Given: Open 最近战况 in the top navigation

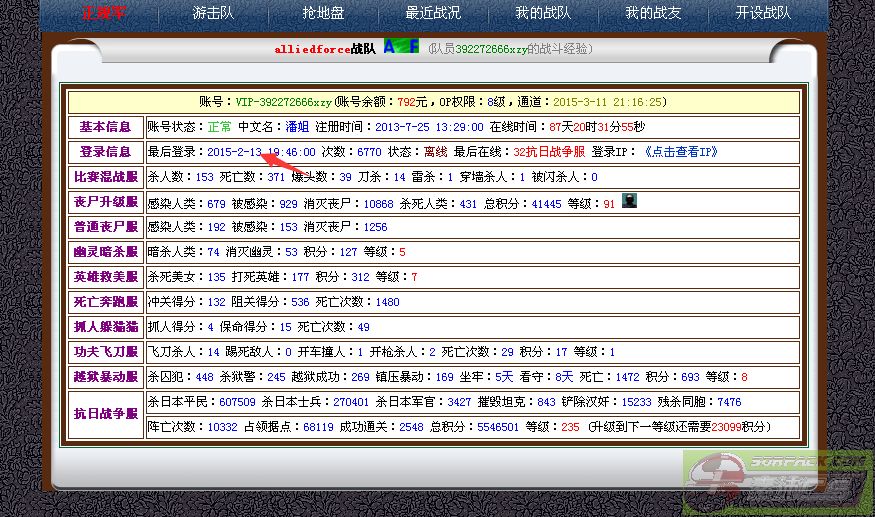Looking at the screenshot, I should [433, 13].
